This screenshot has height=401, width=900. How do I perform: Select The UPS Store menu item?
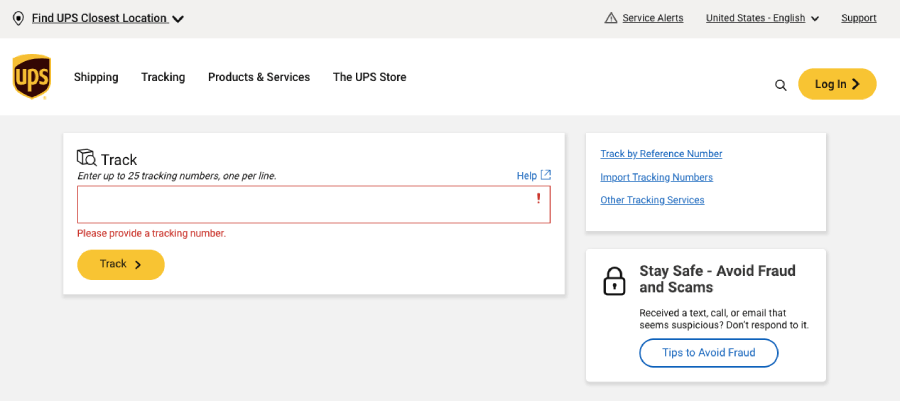pyautogui.click(x=370, y=77)
